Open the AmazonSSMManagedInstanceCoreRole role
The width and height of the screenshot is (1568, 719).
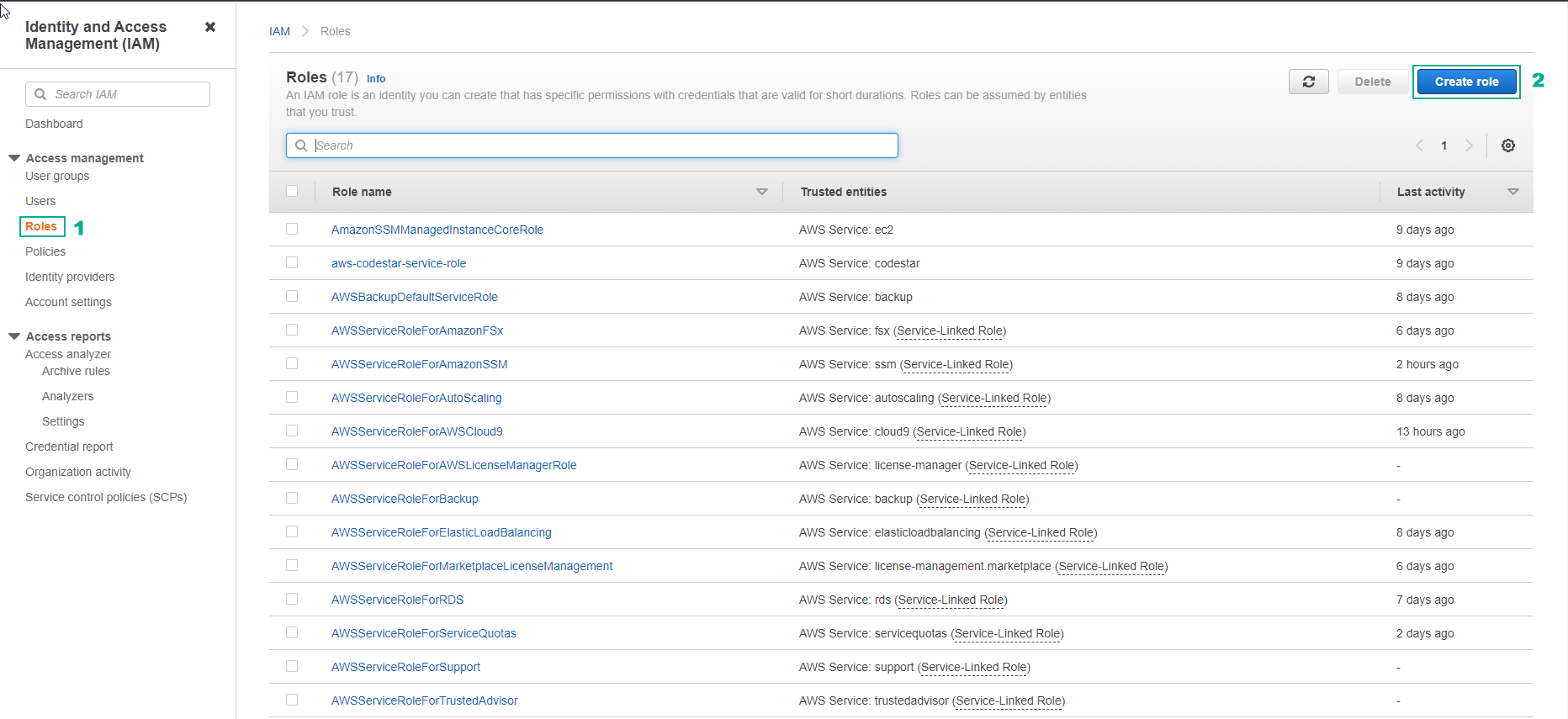(437, 230)
